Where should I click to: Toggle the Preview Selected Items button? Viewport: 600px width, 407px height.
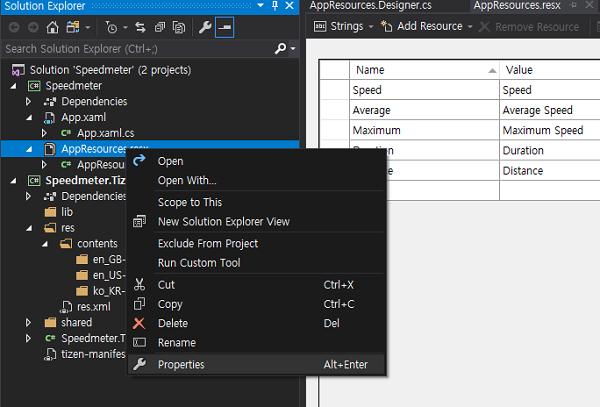(x=224, y=27)
